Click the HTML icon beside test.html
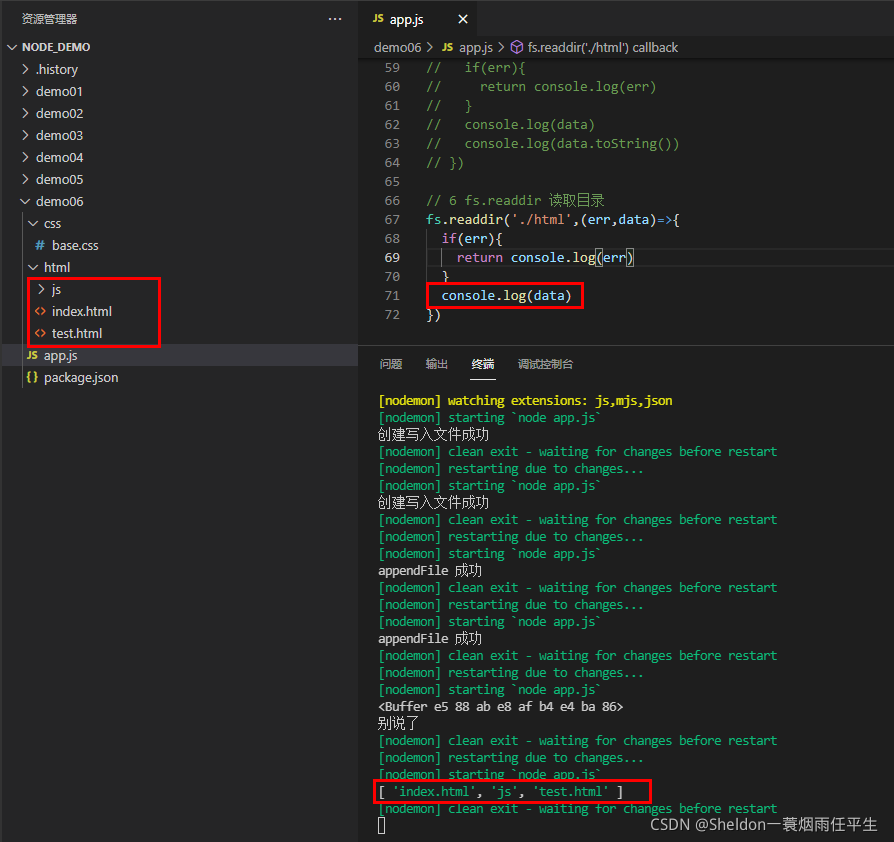This screenshot has width=894, height=842. point(40,333)
